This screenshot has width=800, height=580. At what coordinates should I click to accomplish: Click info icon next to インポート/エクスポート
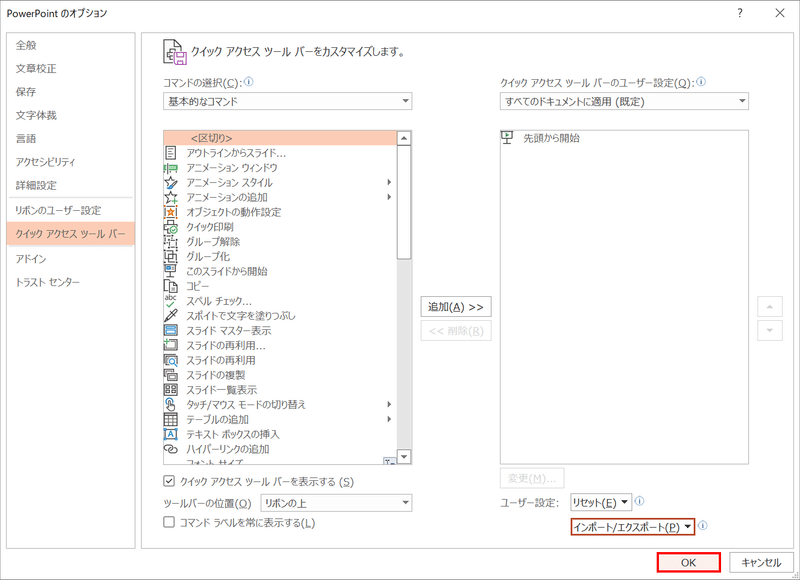pos(703,525)
